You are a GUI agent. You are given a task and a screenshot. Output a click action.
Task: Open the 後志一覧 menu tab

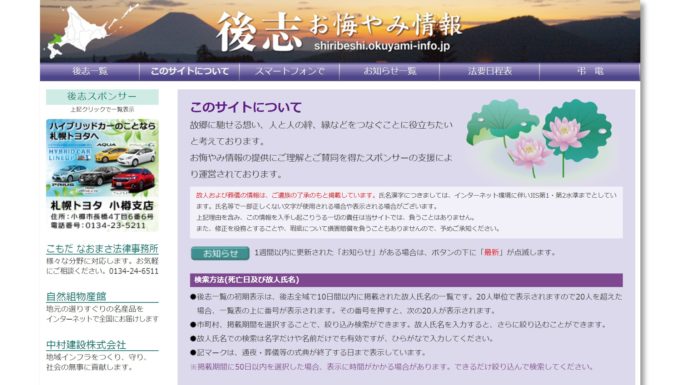coord(90,72)
